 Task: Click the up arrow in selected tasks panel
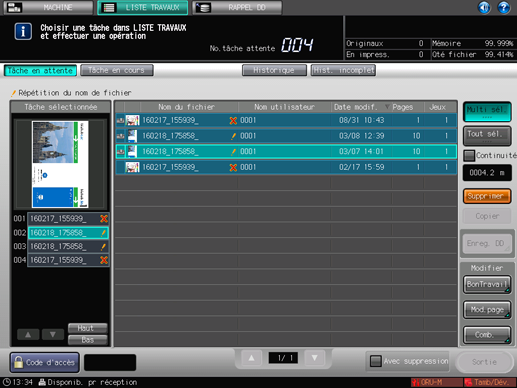click(28, 334)
